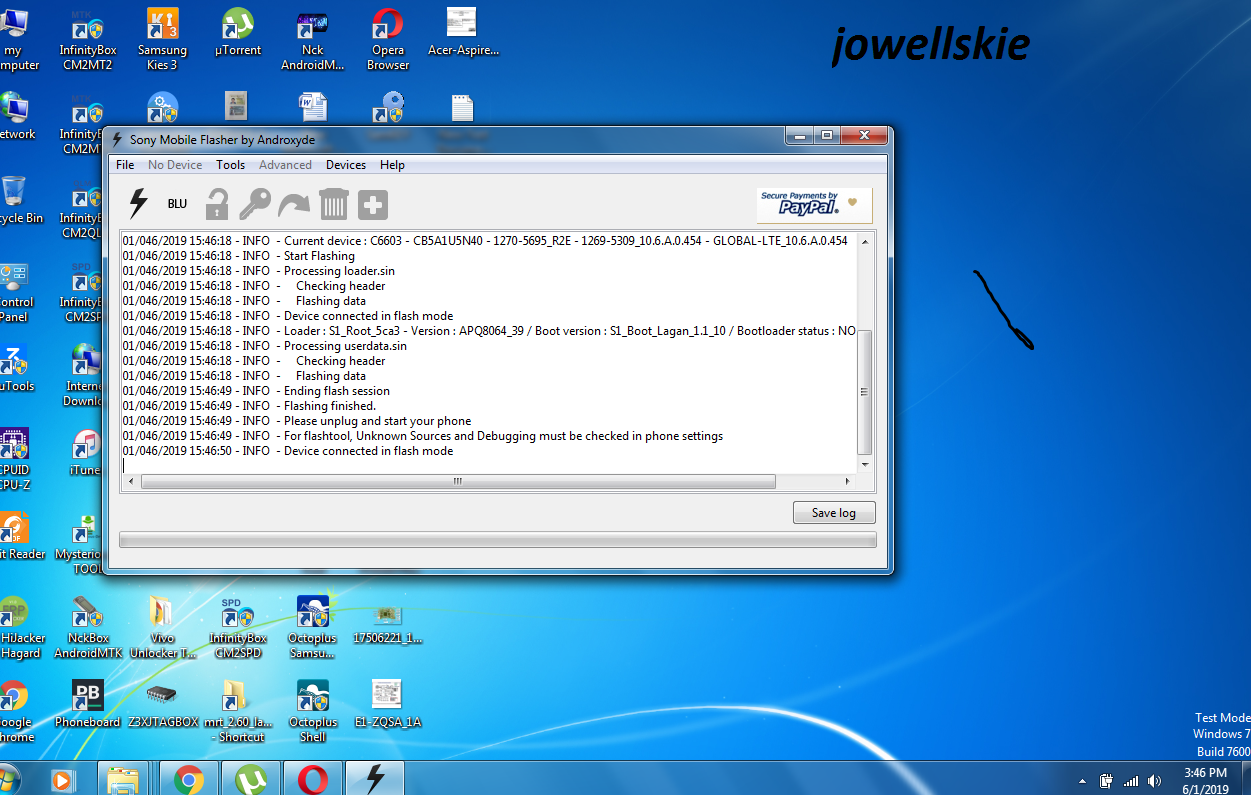Screen dimensions: 1251x795
Task: Open the µTorrent desktop shortcut
Action: coord(237,33)
